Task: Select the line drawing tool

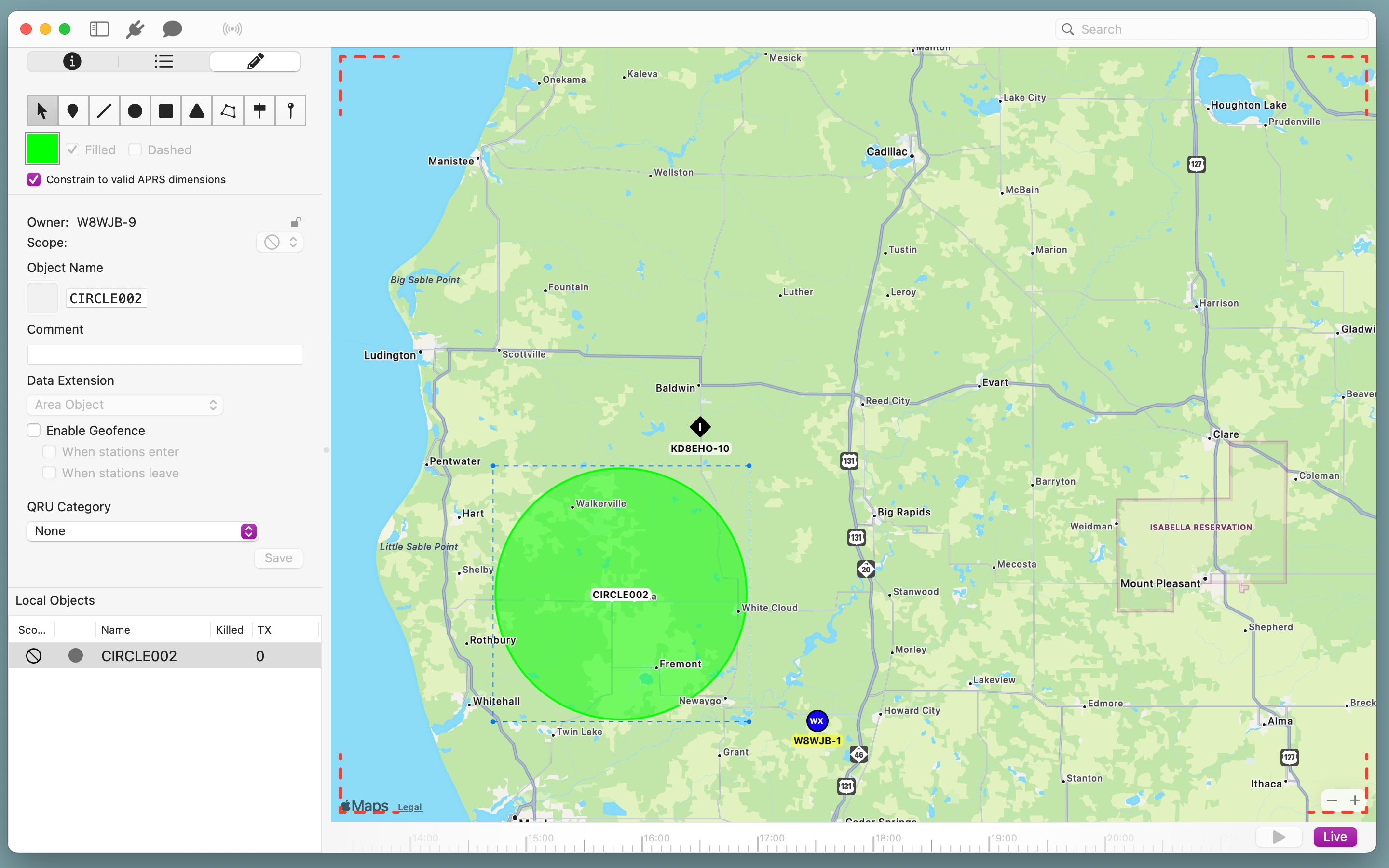Action: (104, 111)
